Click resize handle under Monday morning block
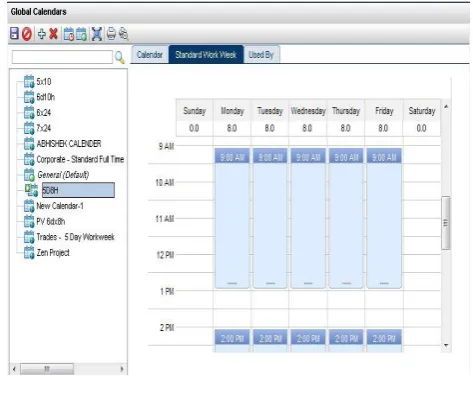 point(232,284)
